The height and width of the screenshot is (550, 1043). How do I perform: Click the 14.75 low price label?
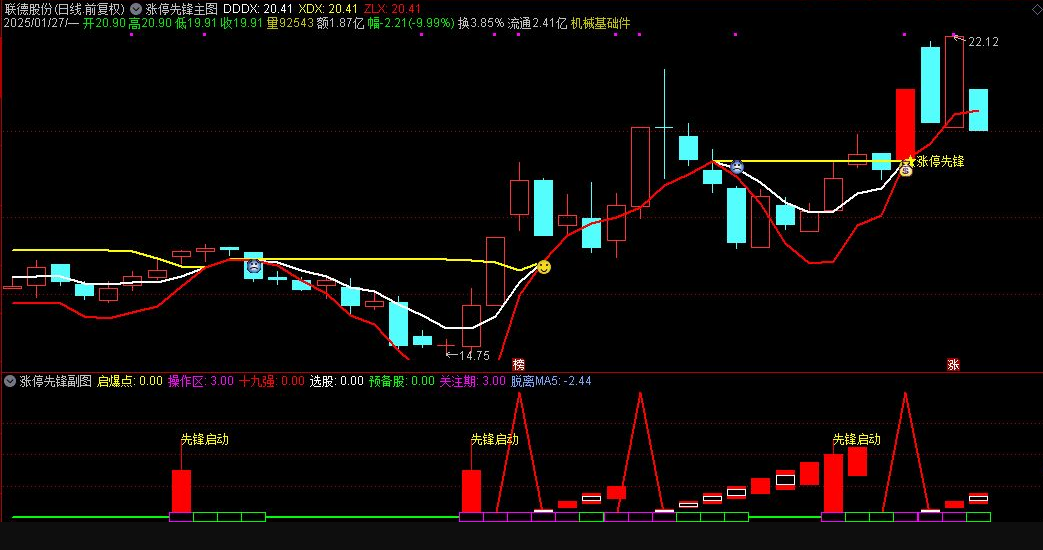tap(474, 356)
